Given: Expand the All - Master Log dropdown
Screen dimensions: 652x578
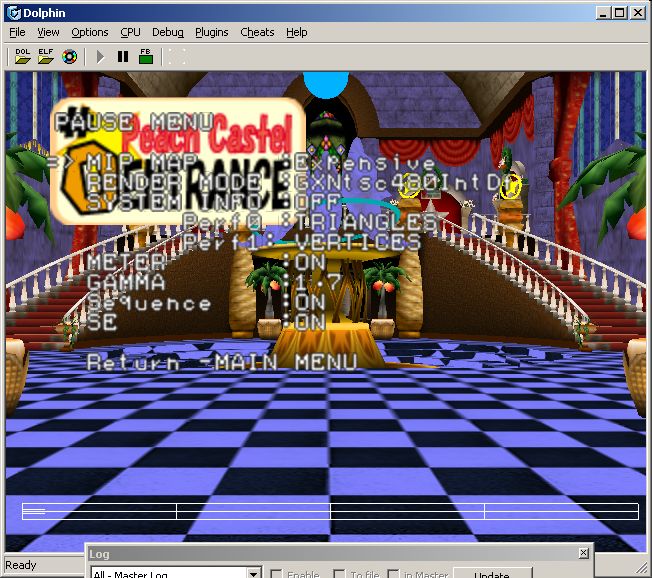Looking at the screenshot, I should click(254, 574).
